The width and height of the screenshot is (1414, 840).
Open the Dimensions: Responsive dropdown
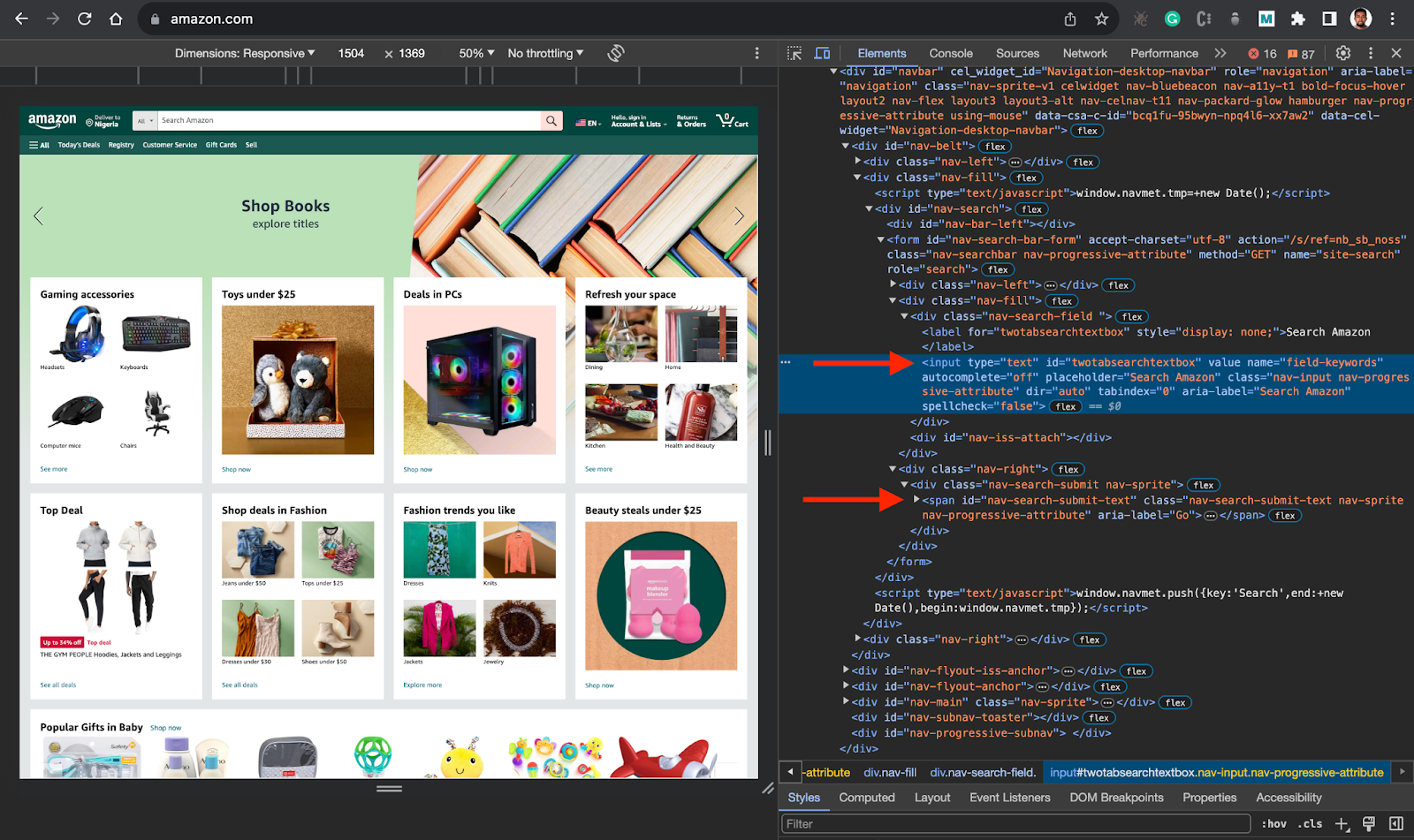[x=245, y=53]
